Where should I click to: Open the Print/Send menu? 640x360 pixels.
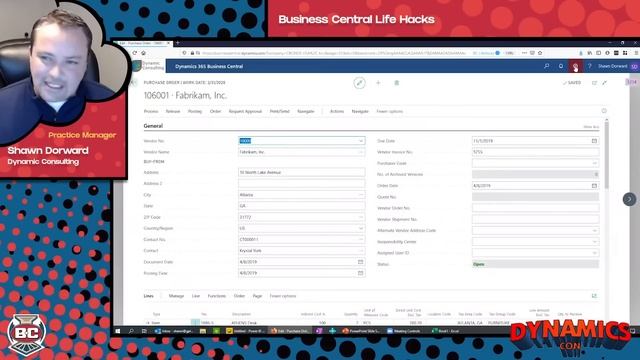point(279,111)
